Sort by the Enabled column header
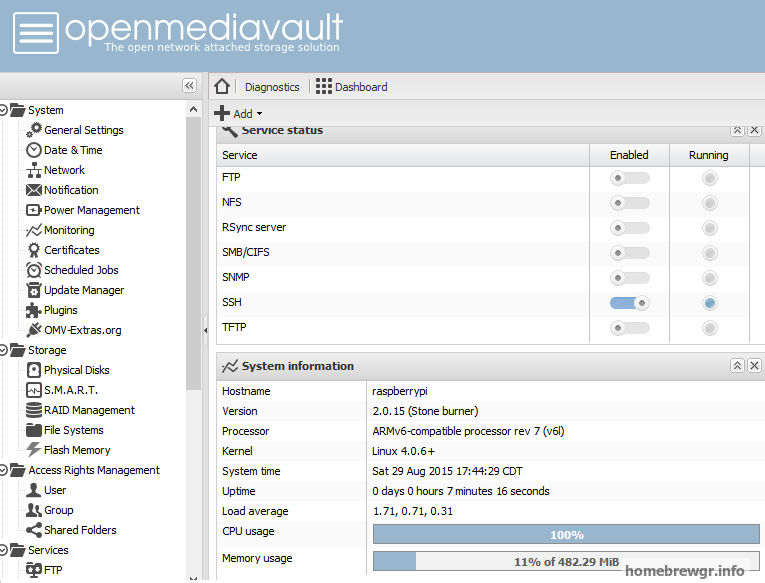The height and width of the screenshot is (583, 765). 629,155
